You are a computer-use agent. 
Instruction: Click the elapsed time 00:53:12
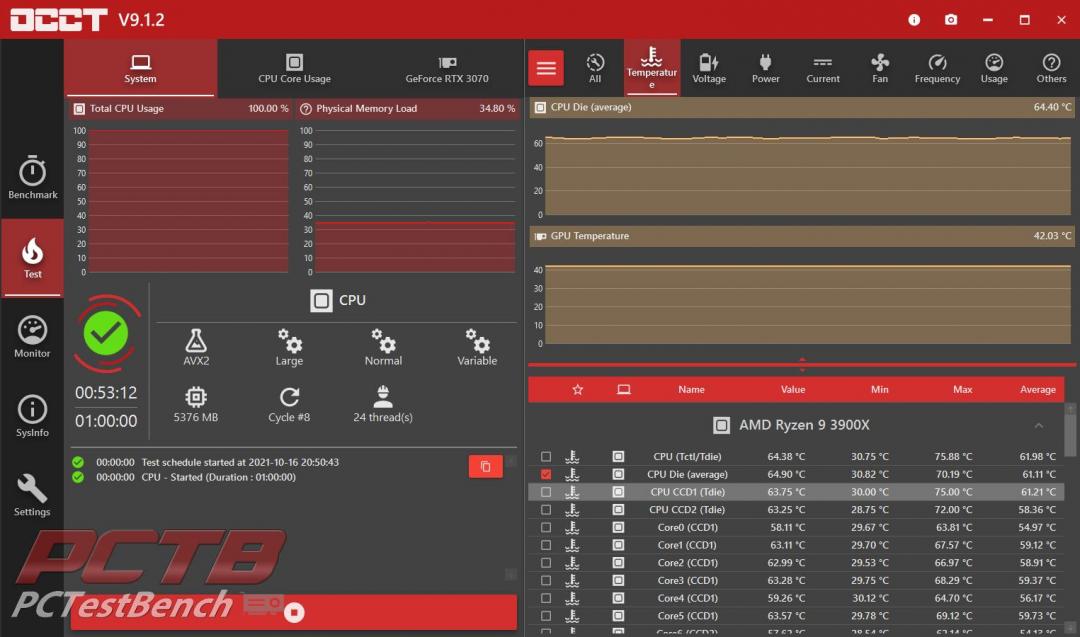106,393
